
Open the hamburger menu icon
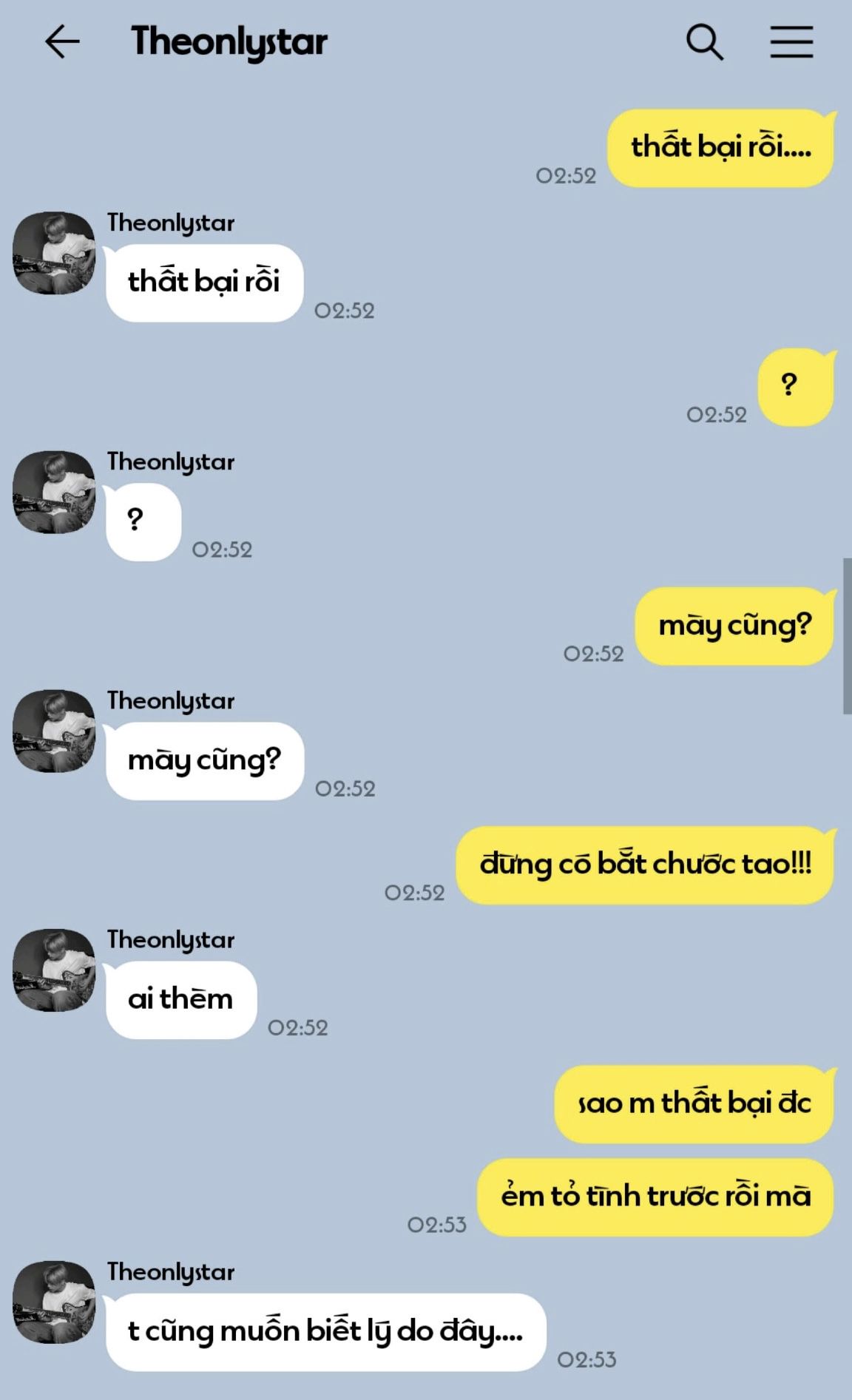[791, 42]
